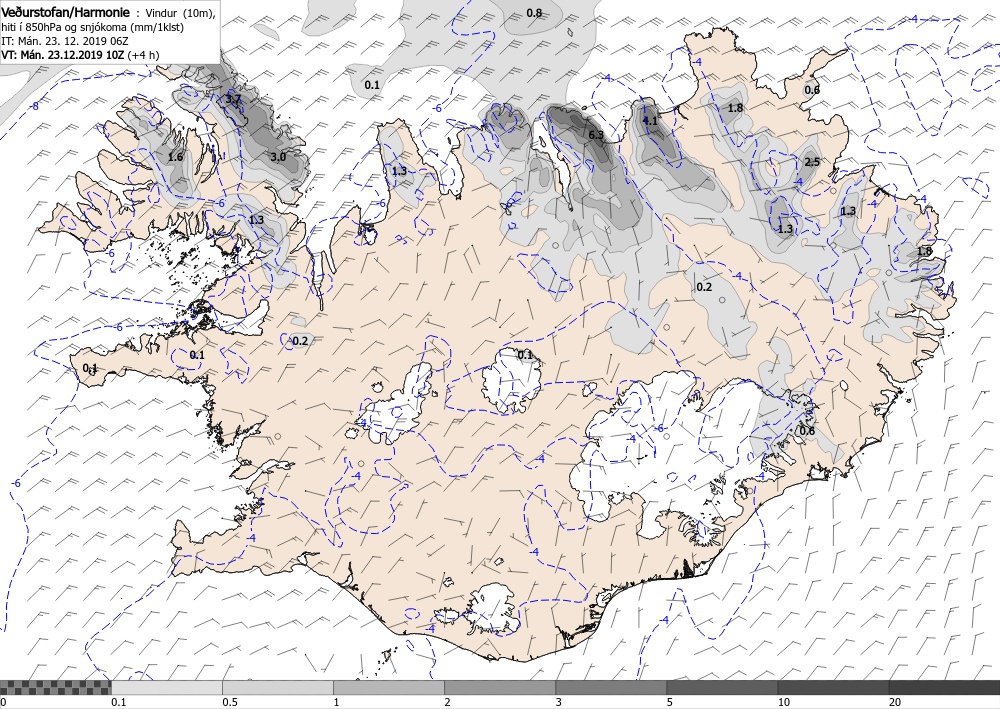
Task: Click the legend scale number 10
Action: pyautogui.click(x=784, y=703)
